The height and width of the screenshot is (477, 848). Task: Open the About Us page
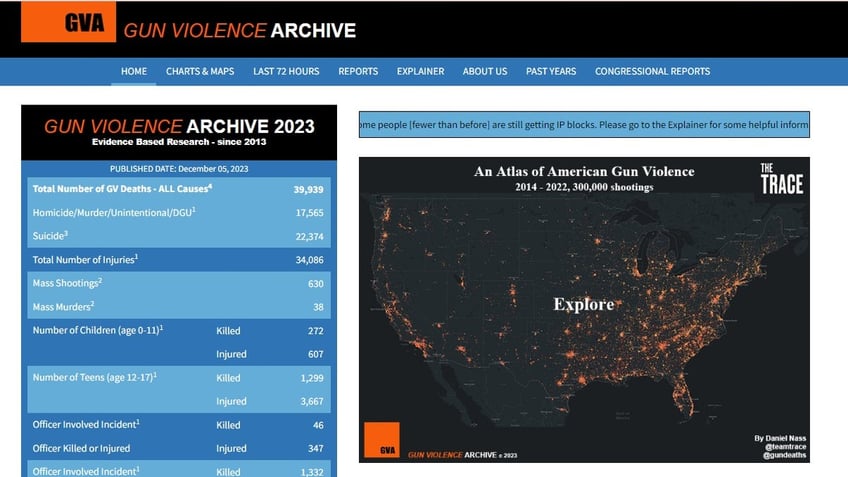tap(485, 71)
